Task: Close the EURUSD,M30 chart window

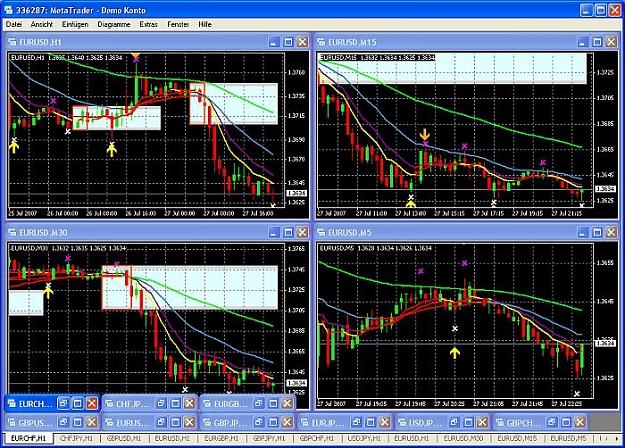Action: 303,232
